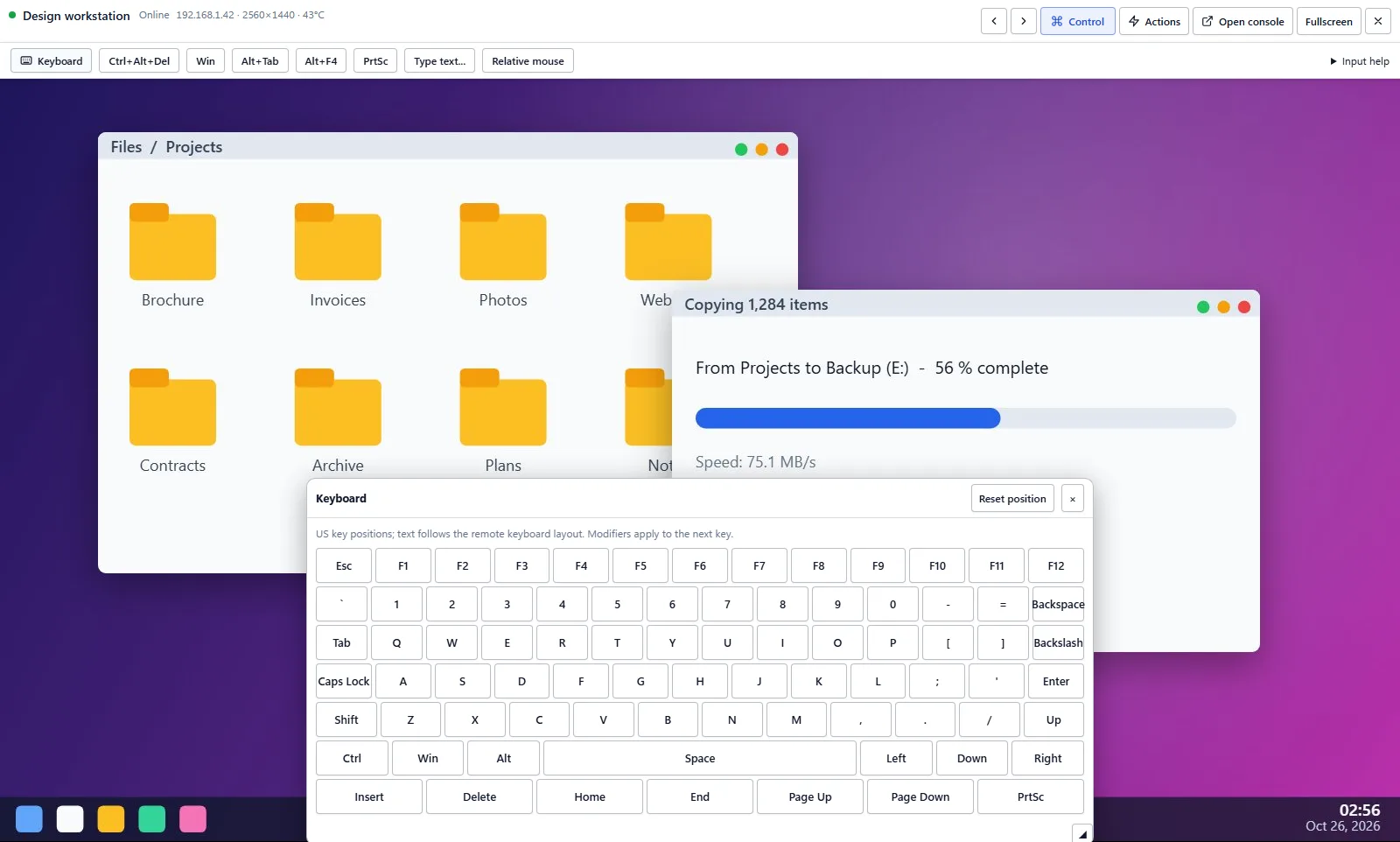Click the copy progress bar
Screen dimensions: 1400x842
(966, 418)
